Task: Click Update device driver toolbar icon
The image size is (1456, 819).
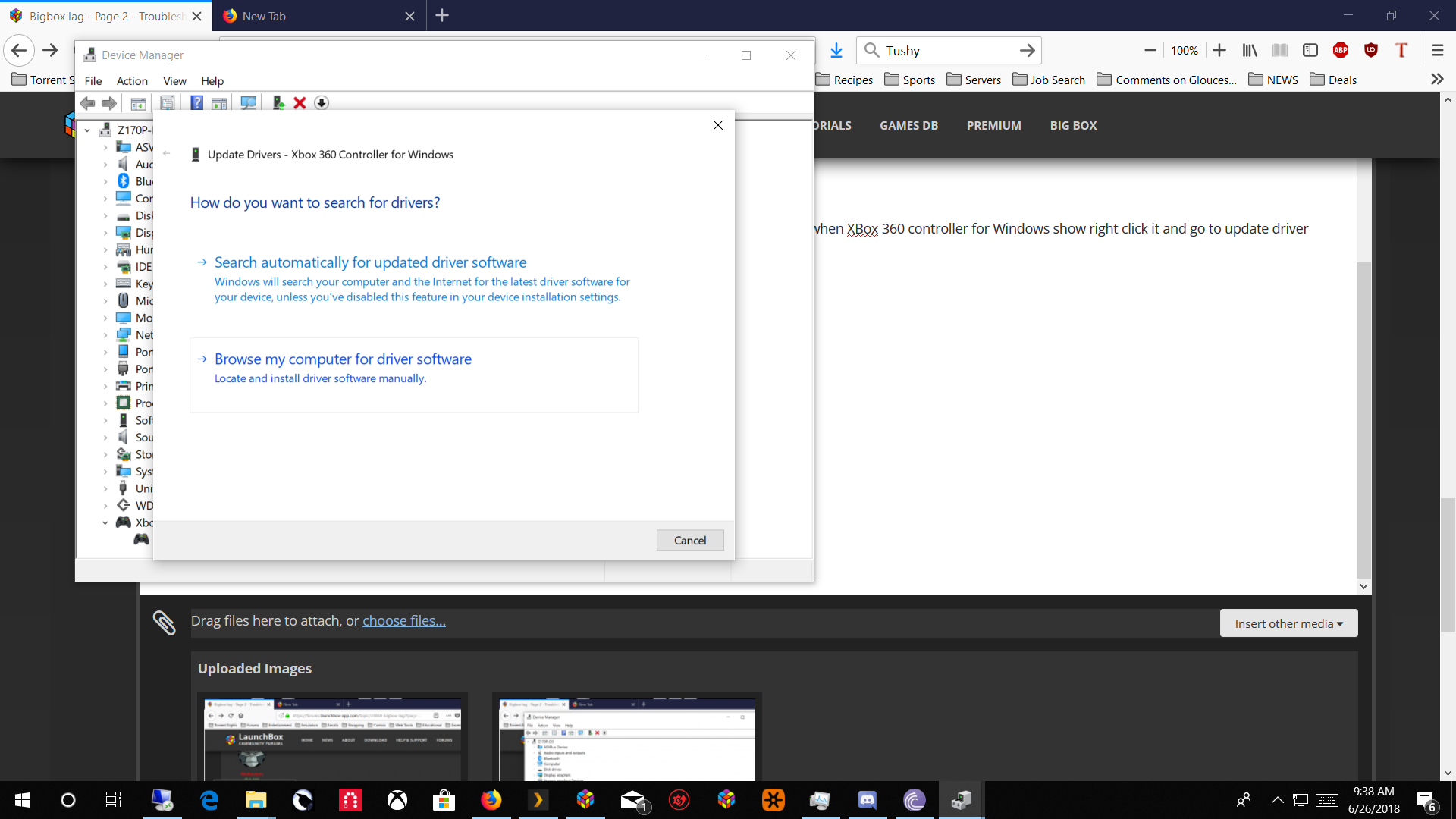Action: coord(278,103)
